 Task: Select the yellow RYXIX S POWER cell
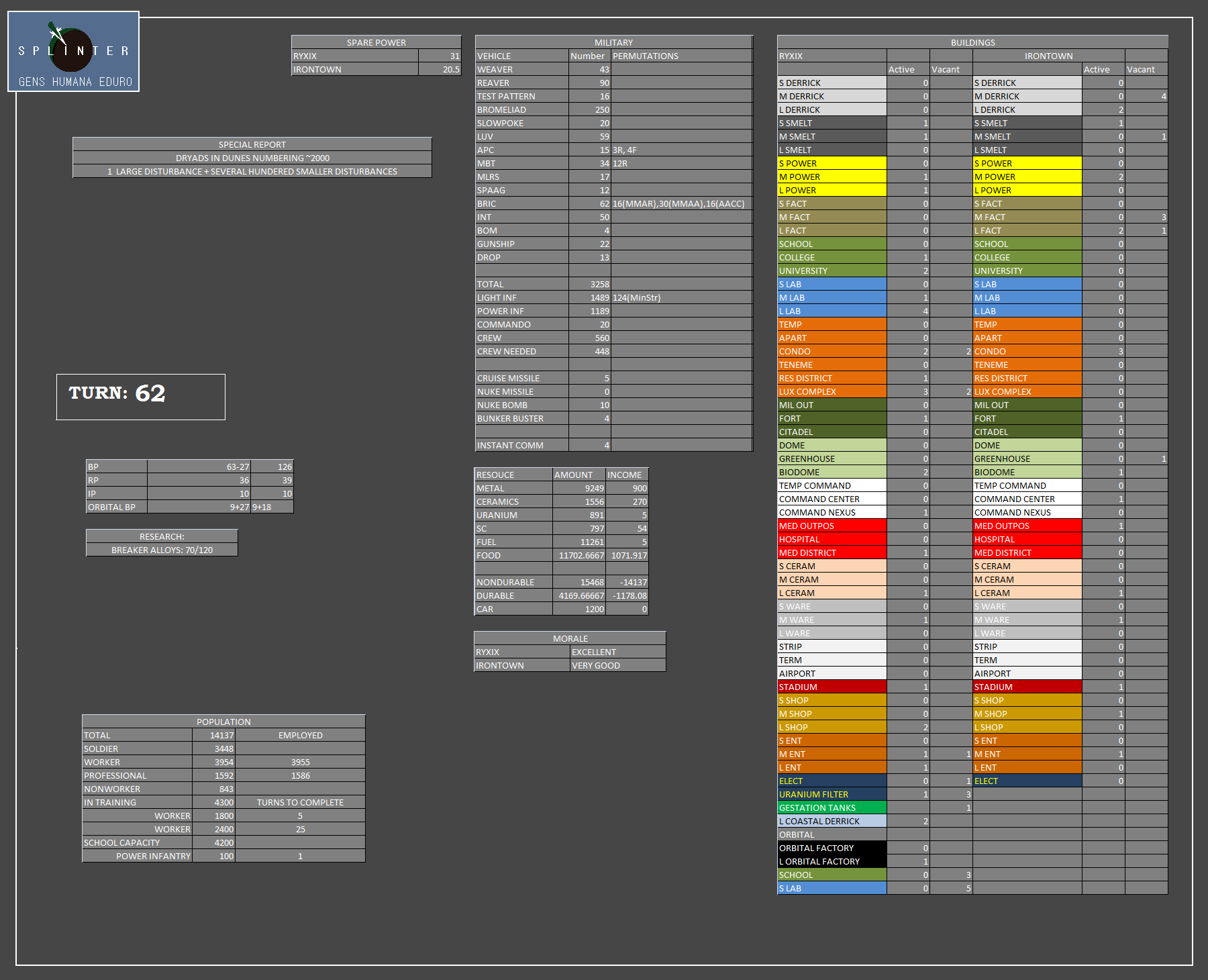[832, 163]
